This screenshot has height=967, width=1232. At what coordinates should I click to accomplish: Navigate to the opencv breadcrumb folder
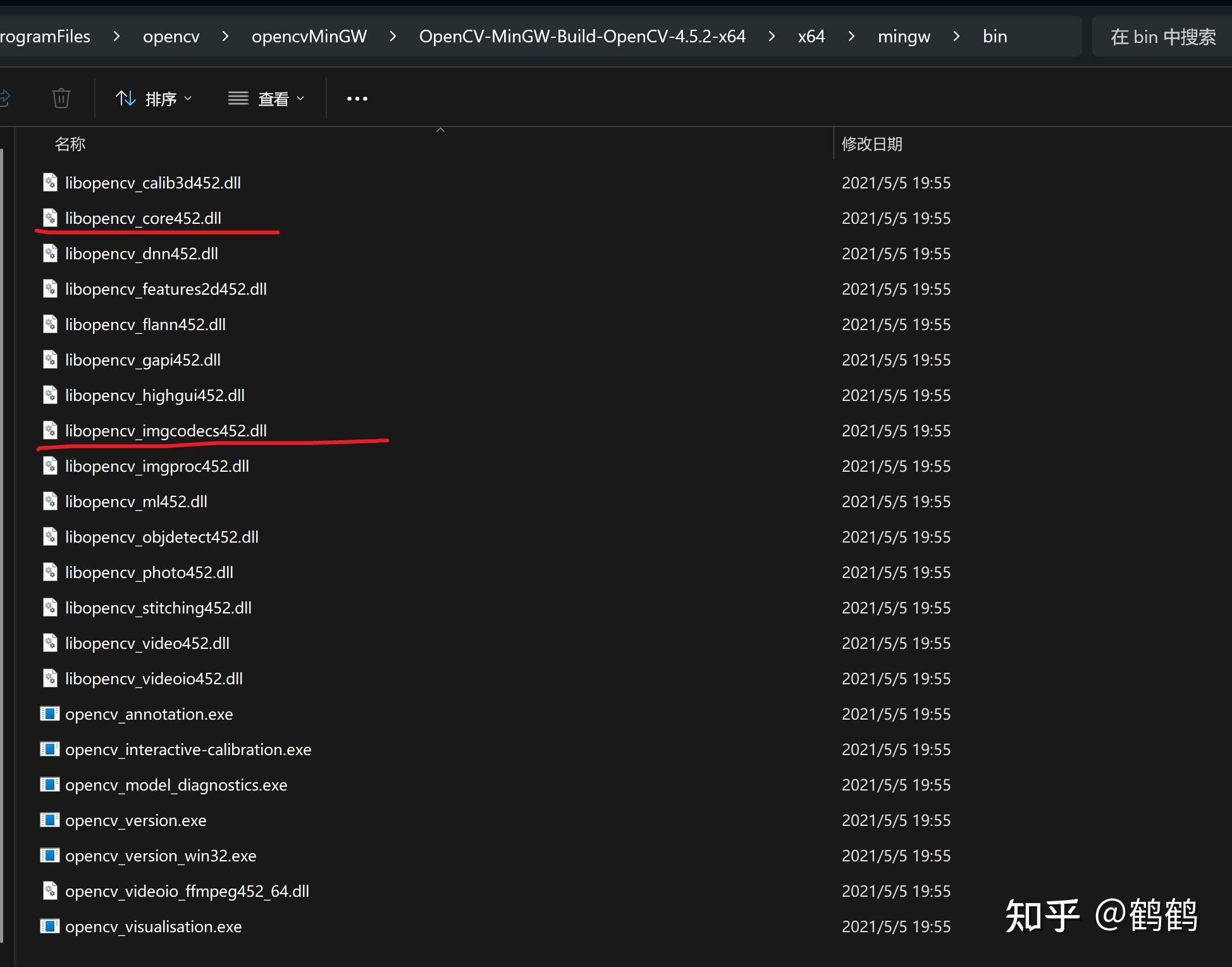click(x=171, y=37)
